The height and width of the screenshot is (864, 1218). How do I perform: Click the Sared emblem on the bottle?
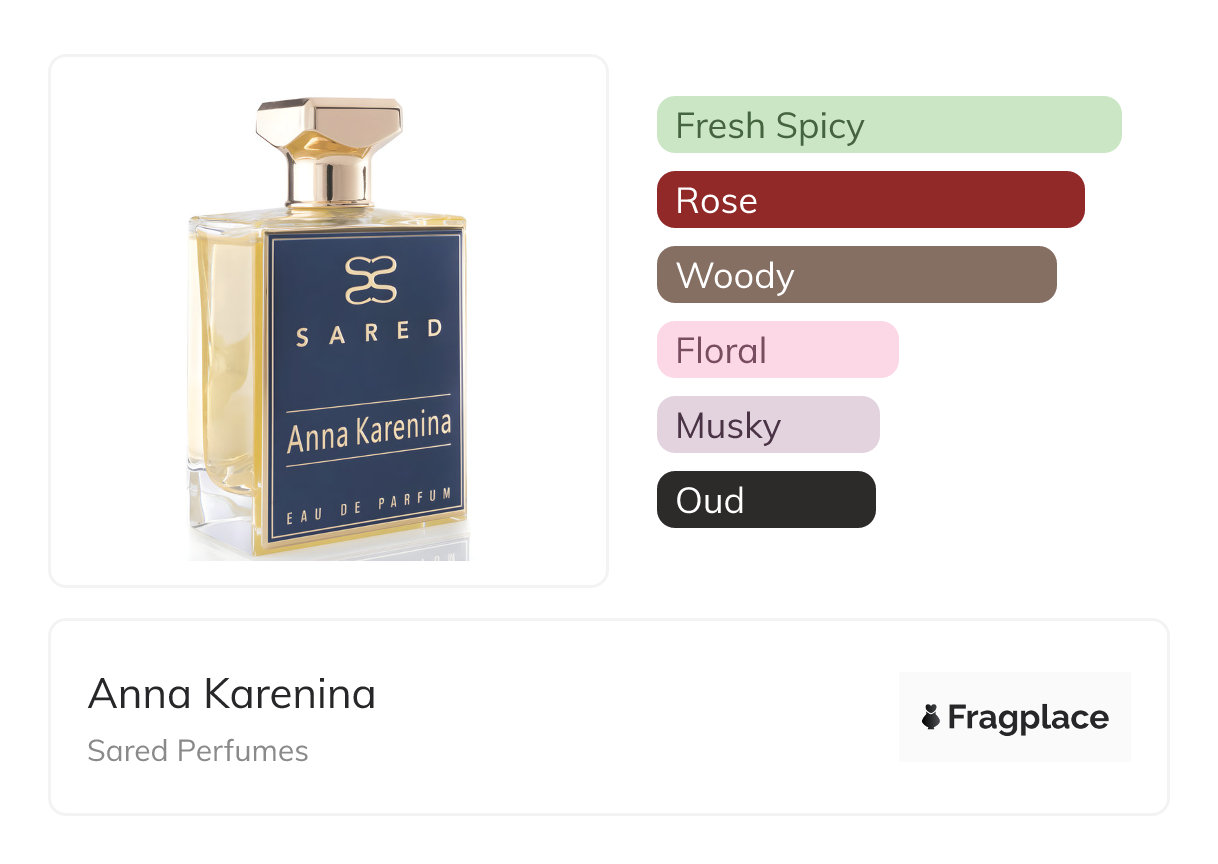pyautogui.click(x=371, y=281)
